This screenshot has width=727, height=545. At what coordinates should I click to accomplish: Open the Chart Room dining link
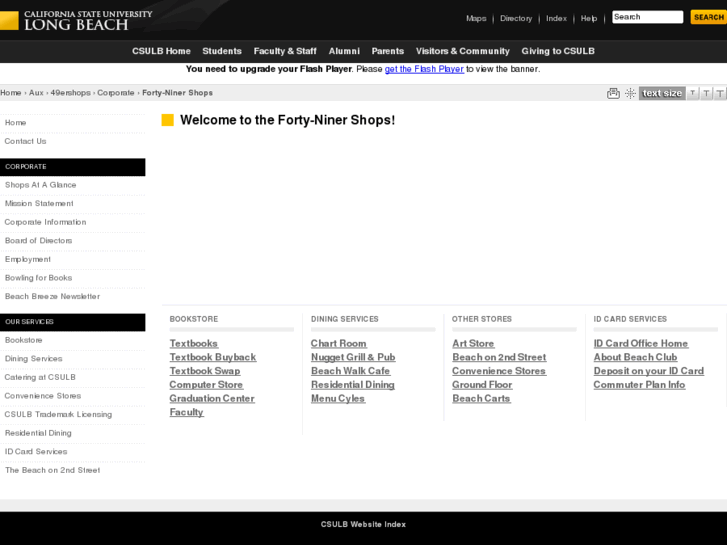tap(339, 344)
